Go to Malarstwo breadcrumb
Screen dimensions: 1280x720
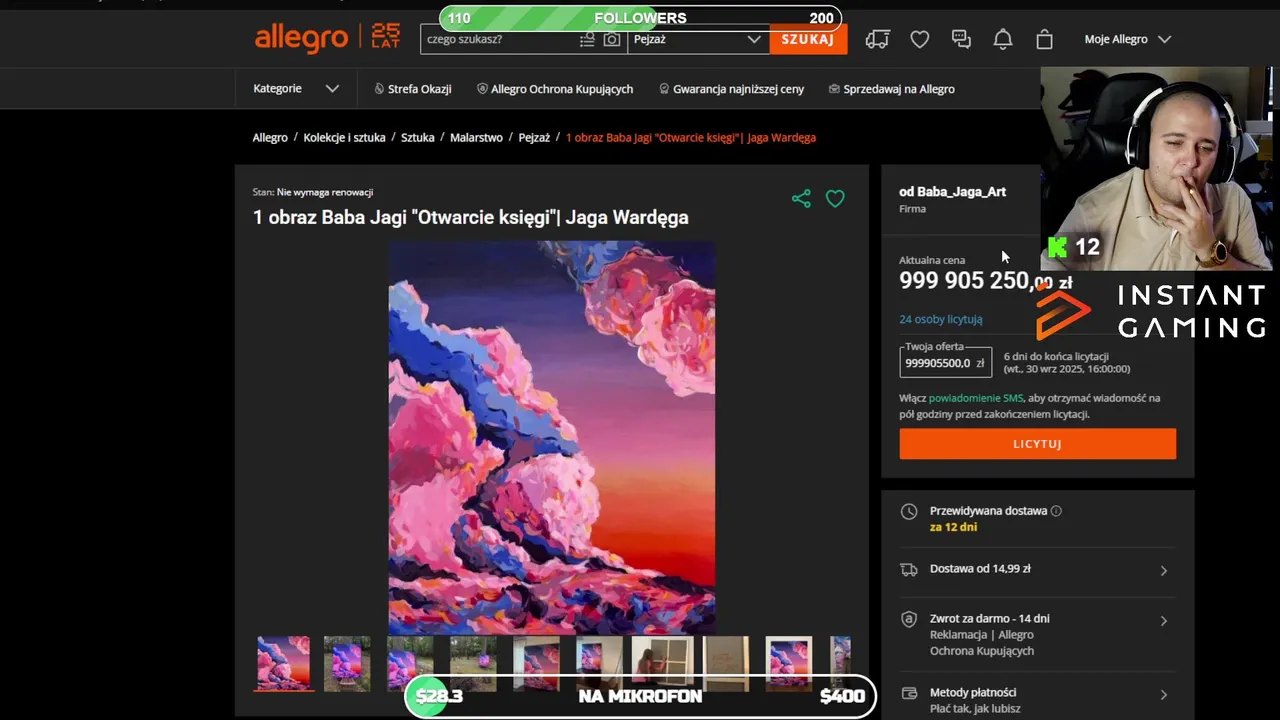[x=476, y=137]
